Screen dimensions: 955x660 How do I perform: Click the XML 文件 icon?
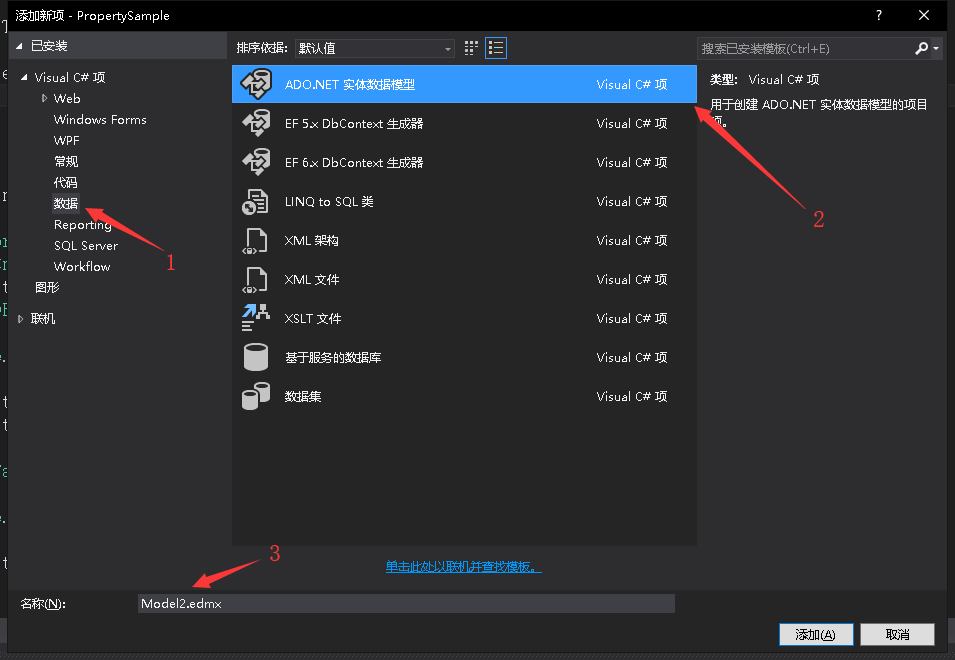coord(255,279)
